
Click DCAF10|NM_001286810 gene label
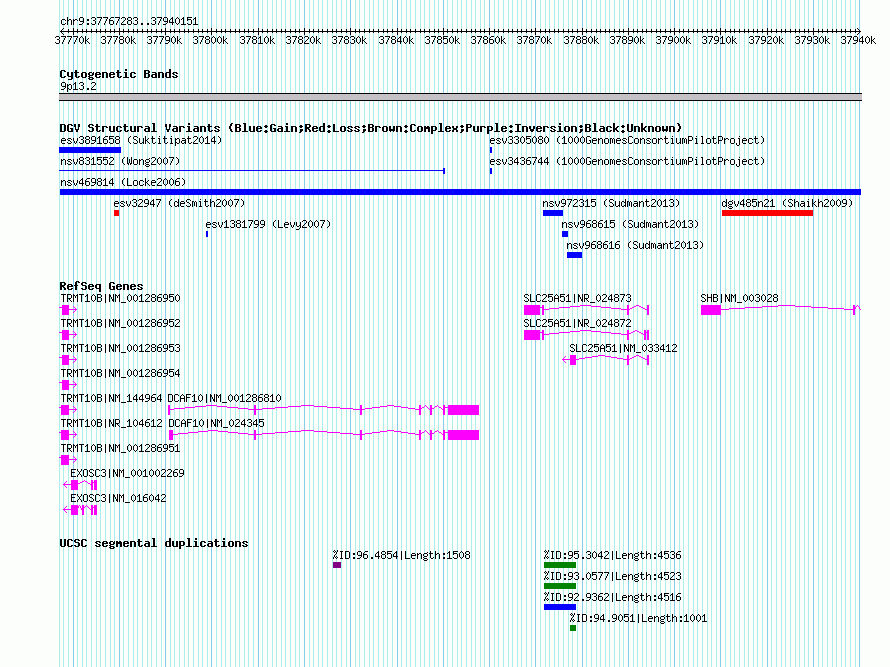(224, 398)
